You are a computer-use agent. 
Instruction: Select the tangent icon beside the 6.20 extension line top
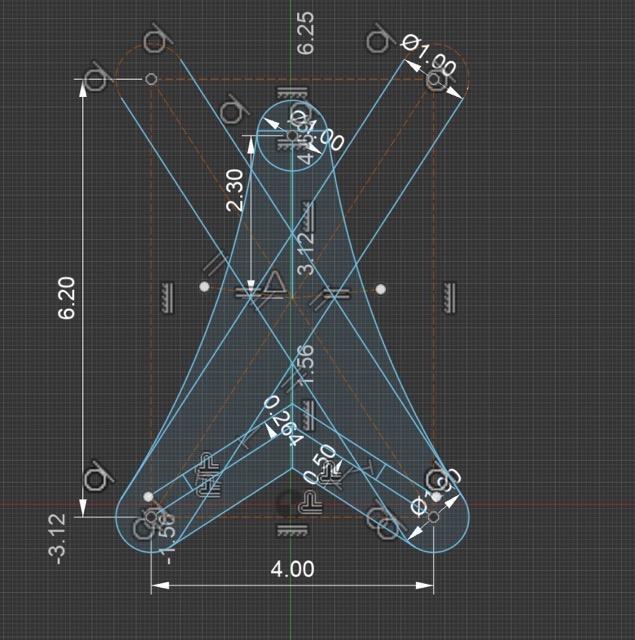click(97, 75)
